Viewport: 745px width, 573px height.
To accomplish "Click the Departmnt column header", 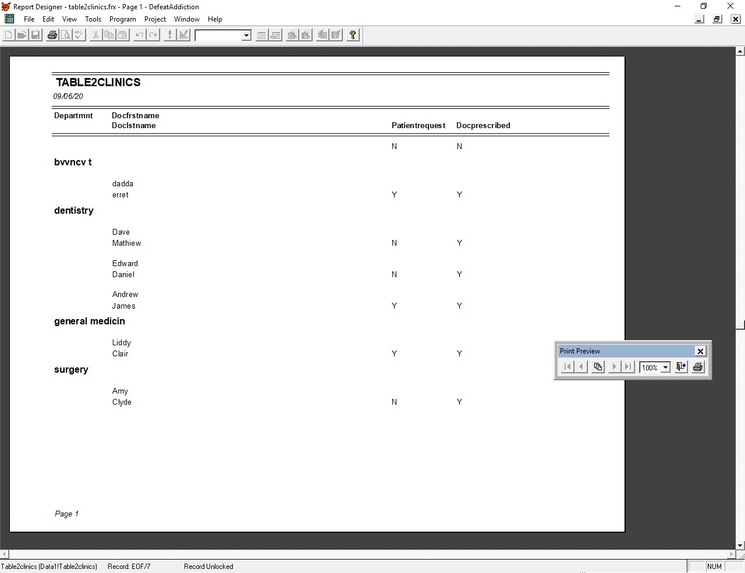I will pyautogui.click(x=73, y=115).
